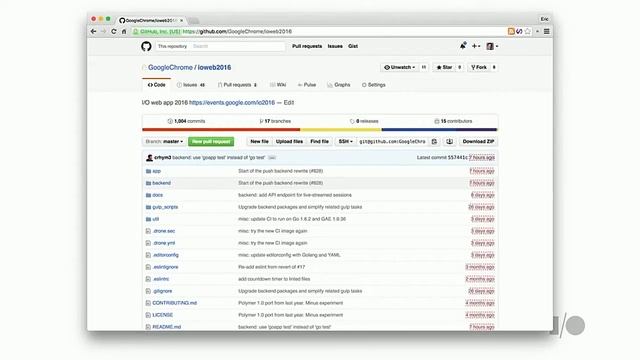Click Issues in top navigation
640x360 pixels.
(x=335, y=47)
